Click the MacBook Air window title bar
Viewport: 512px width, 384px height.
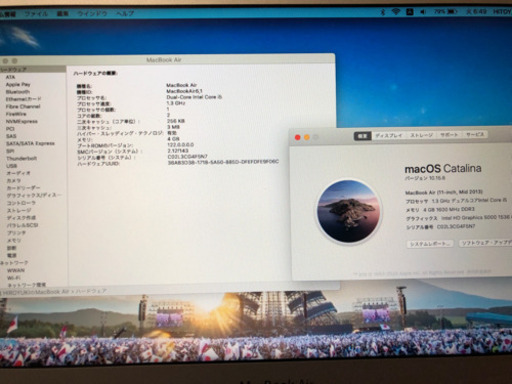pyautogui.click(x=164, y=60)
